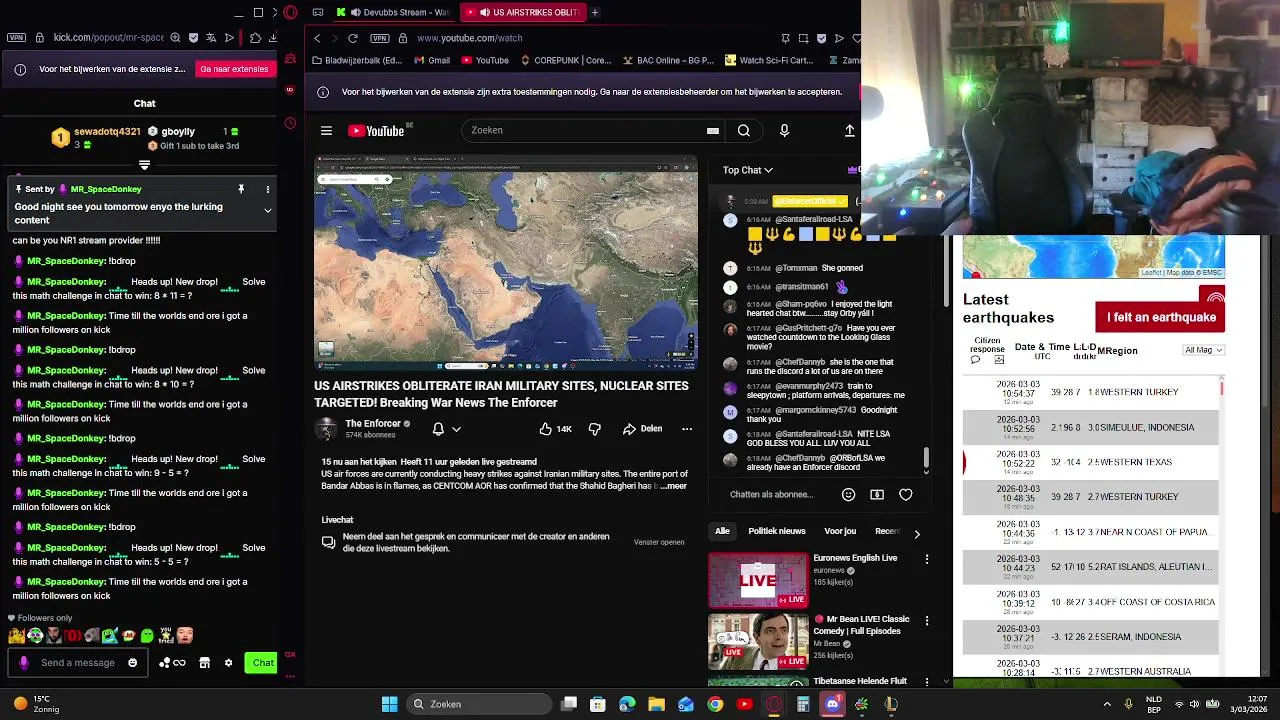Image resolution: width=1280 pixels, height=720 pixels.
Task: Reload the YouTube browser page
Action: 353,38
